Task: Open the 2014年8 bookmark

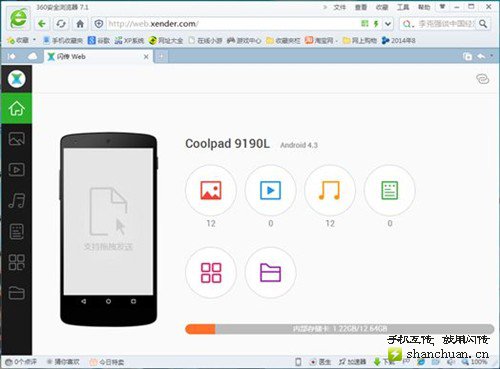Action: pos(399,41)
